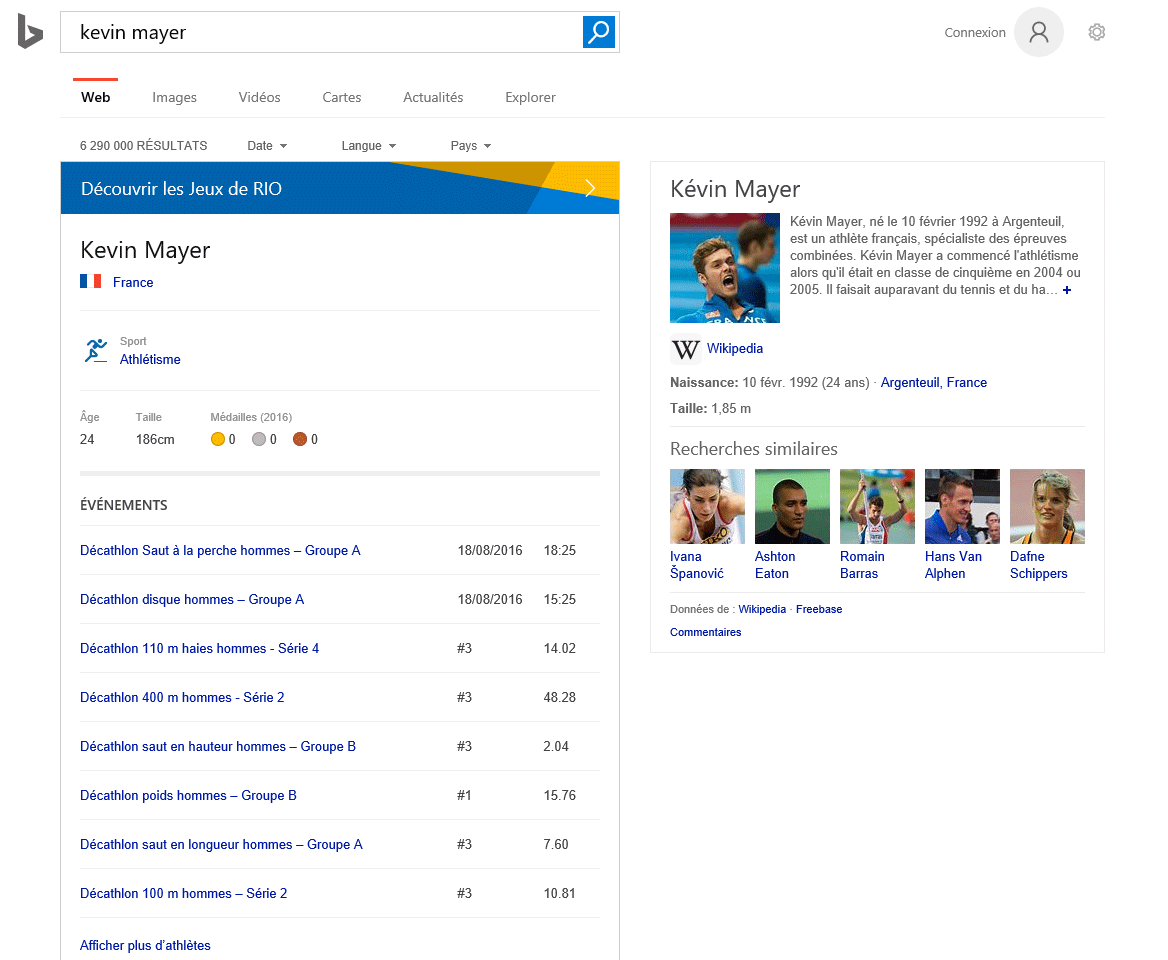
Task: Open Décathlon poids hommes – Groupe B
Action: [188, 795]
